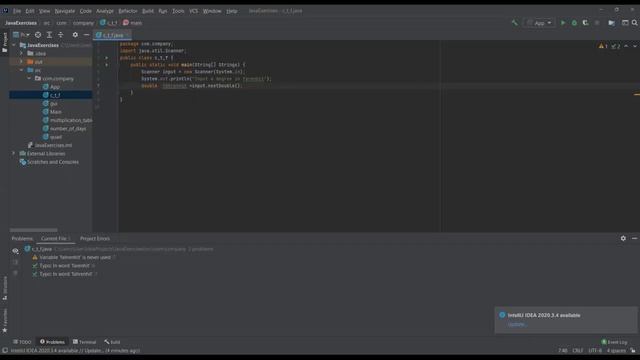640x360 pixels.
Task: Open the Build tool window button
Action: [x=112, y=342]
